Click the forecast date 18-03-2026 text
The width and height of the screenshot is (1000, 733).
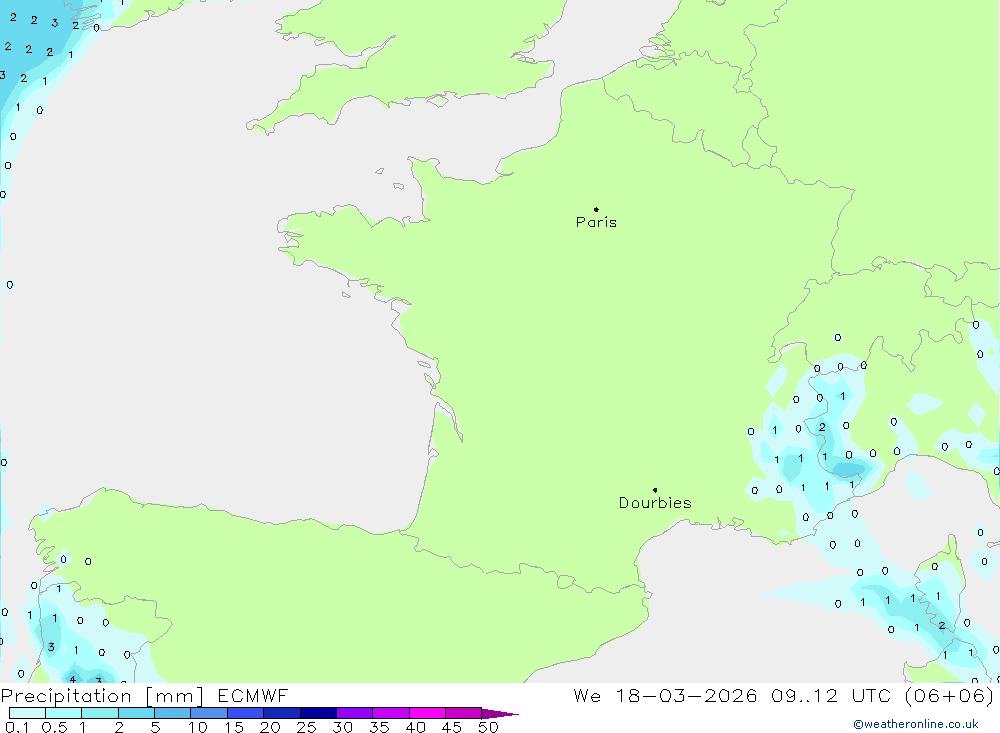tap(686, 695)
